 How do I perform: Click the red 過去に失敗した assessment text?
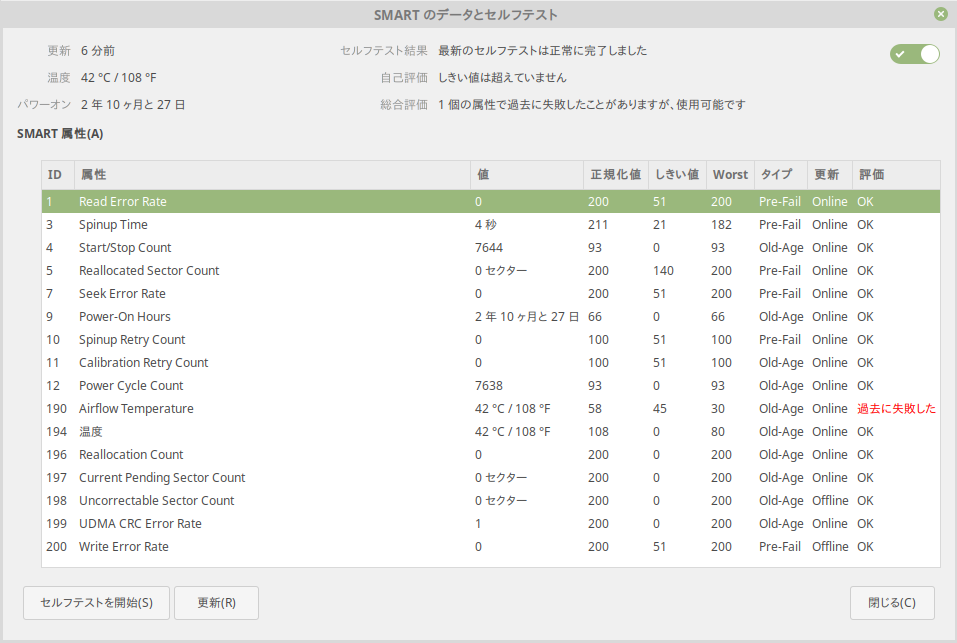896,409
